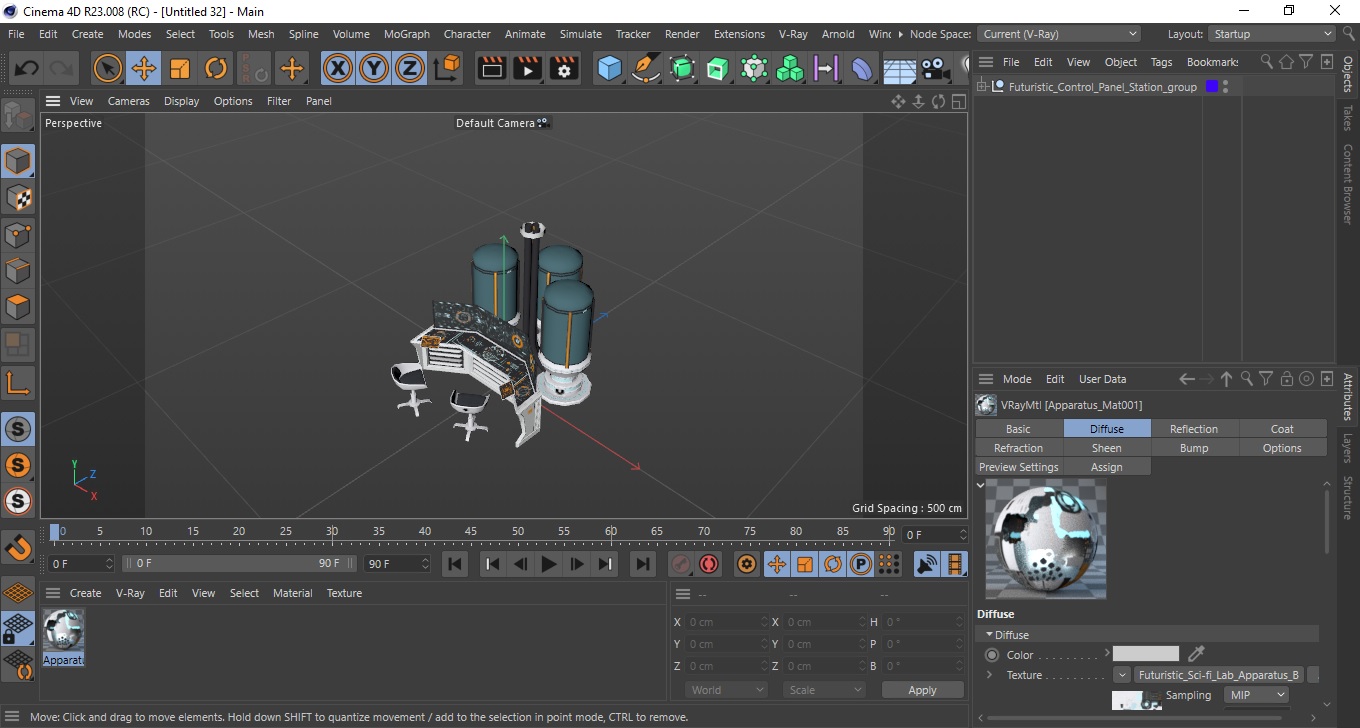Jump to the animation start
The width and height of the screenshot is (1360, 728).
pos(455,564)
